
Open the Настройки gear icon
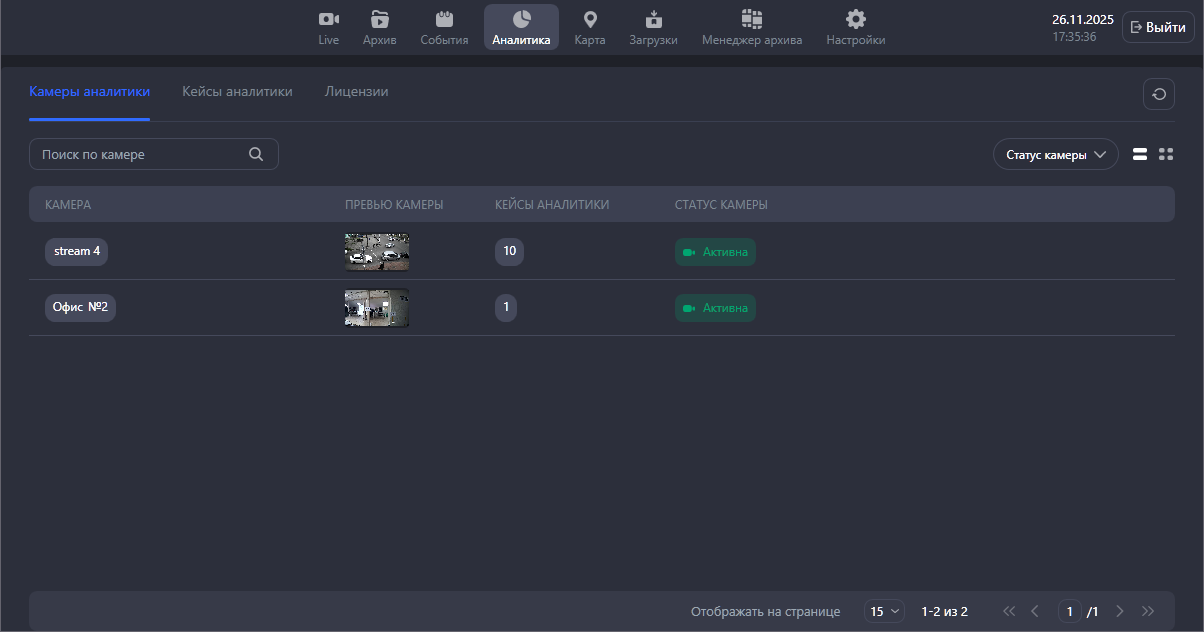click(x=855, y=20)
